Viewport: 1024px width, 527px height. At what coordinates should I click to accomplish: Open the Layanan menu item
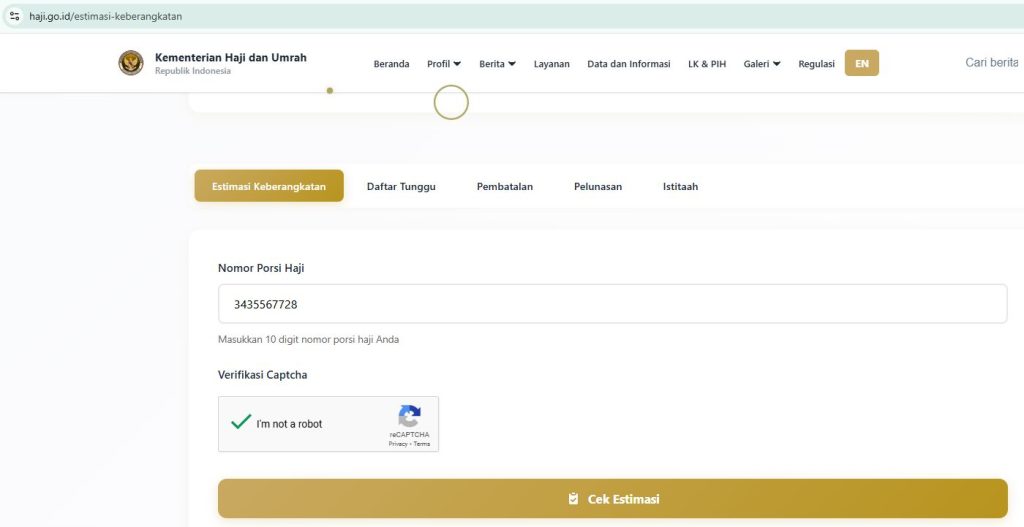coord(551,64)
